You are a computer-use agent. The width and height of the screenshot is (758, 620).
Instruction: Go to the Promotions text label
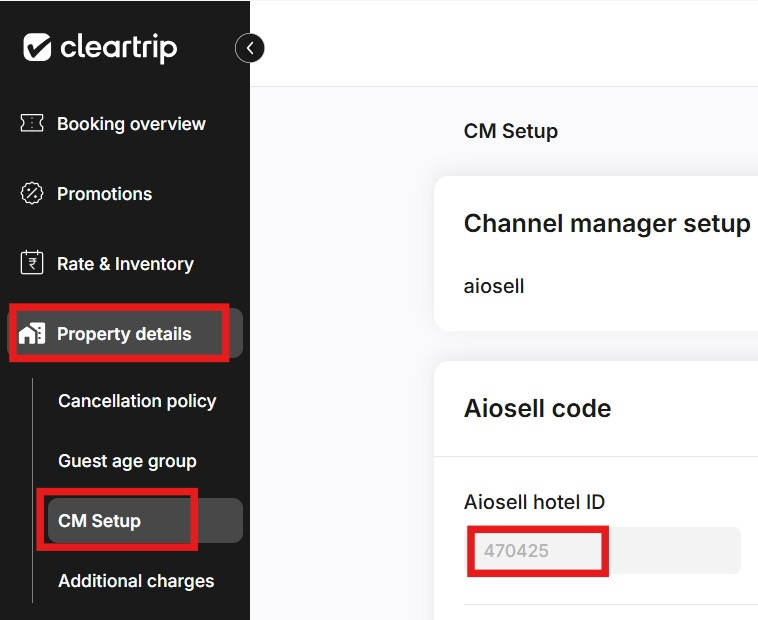104,194
